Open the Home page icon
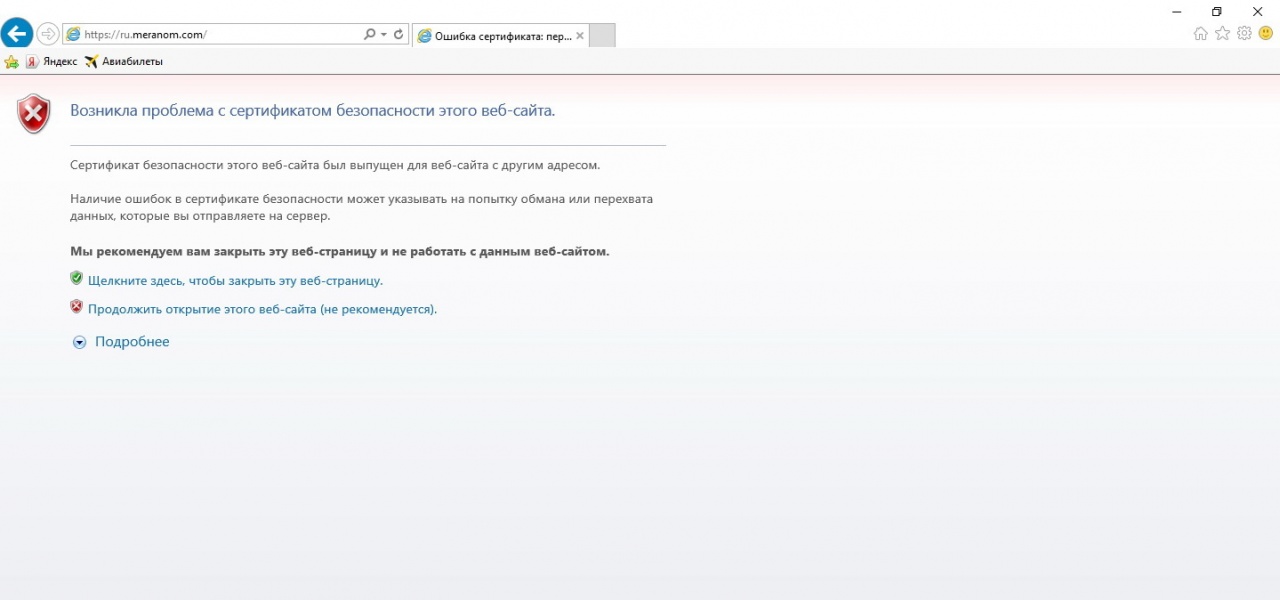The image size is (1280, 600). (1201, 34)
